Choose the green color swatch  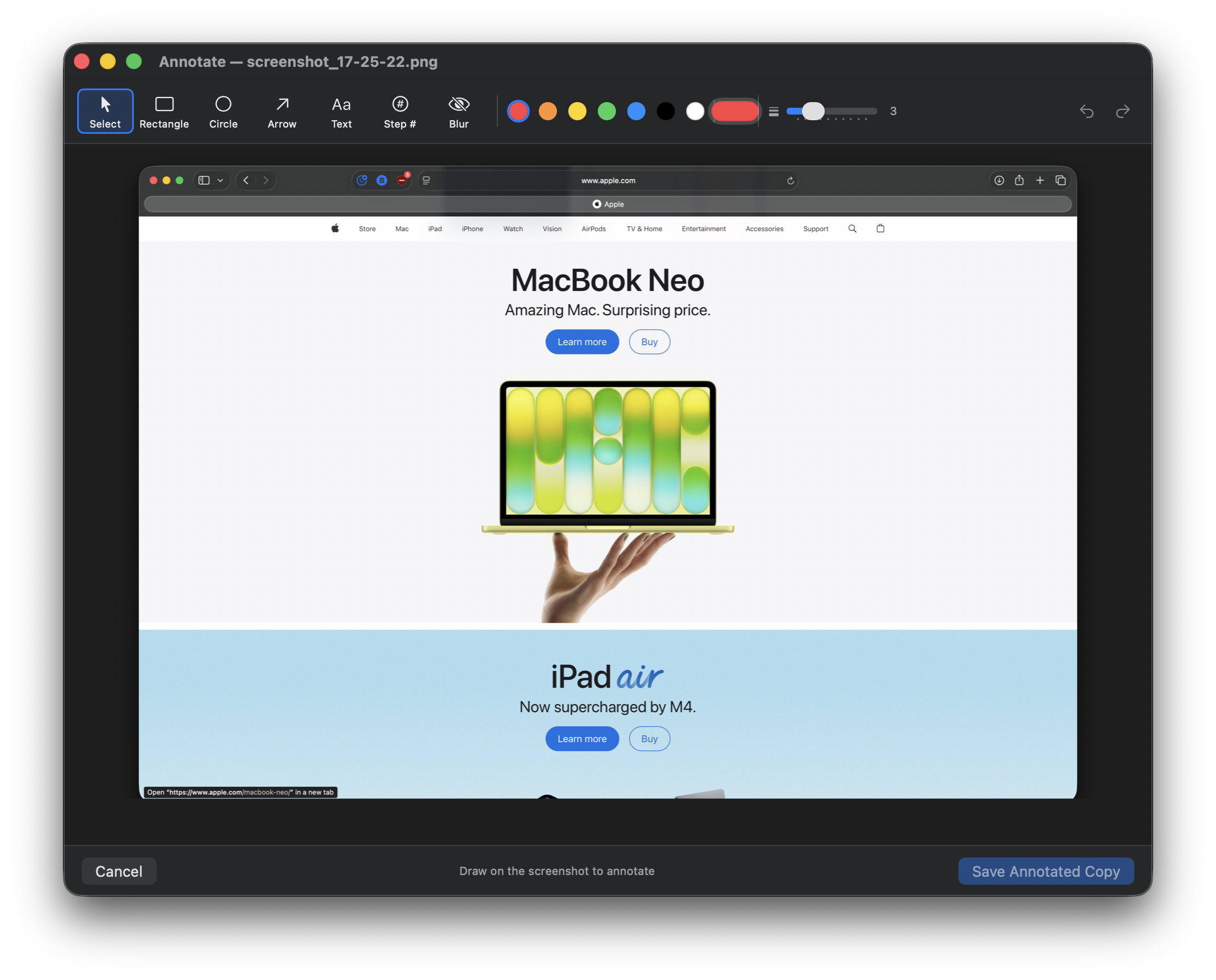click(x=606, y=111)
